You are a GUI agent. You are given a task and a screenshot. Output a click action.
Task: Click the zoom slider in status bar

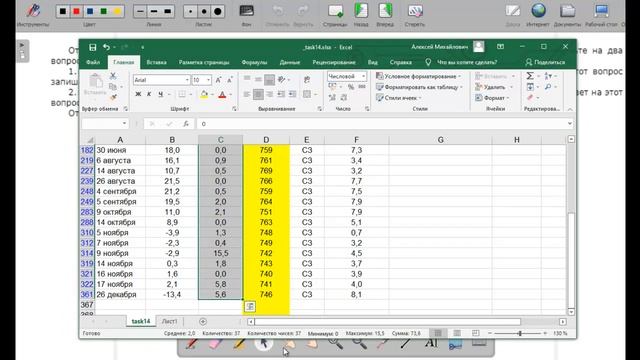pyautogui.click(x=520, y=333)
